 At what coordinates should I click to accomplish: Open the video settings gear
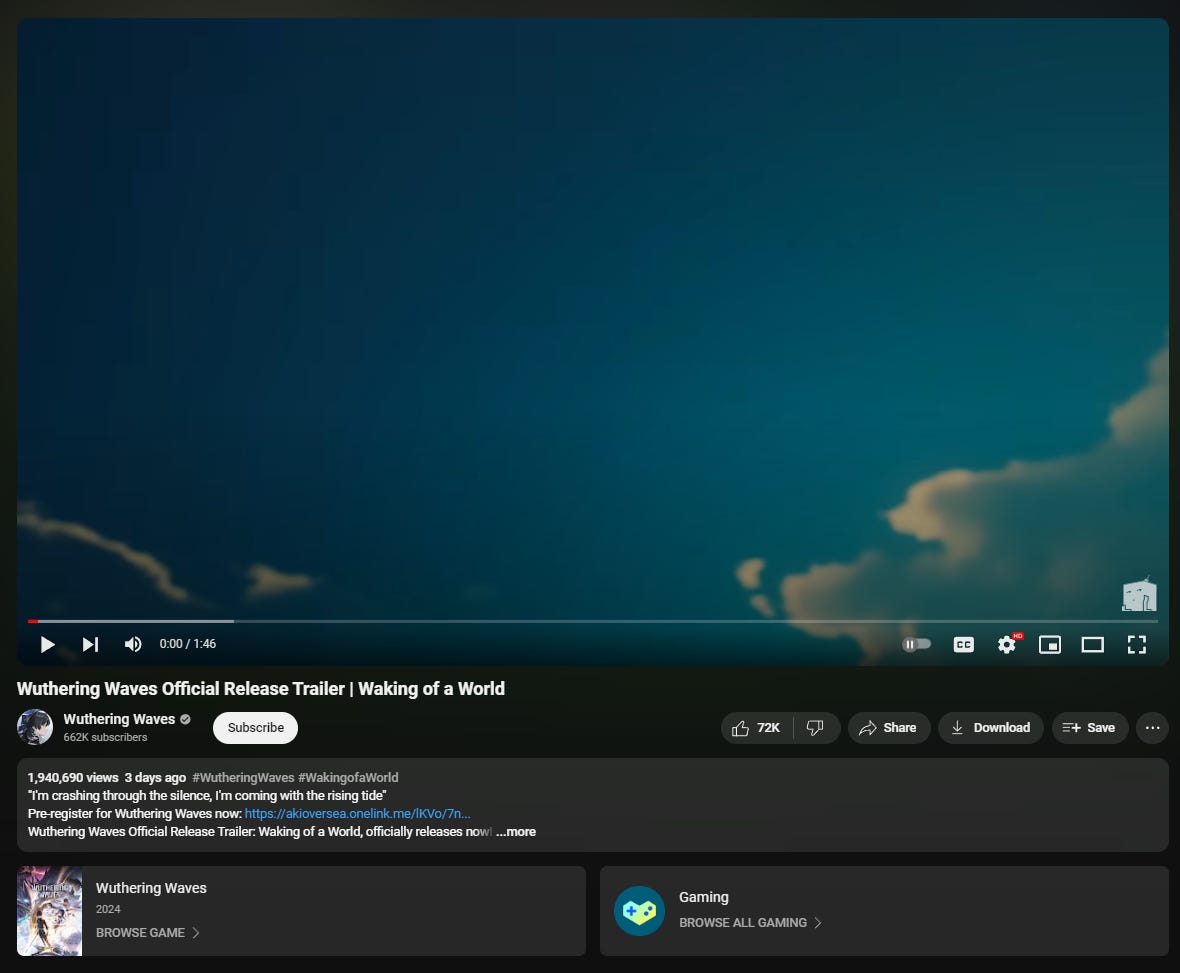pyautogui.click(x=1007, y=644)
